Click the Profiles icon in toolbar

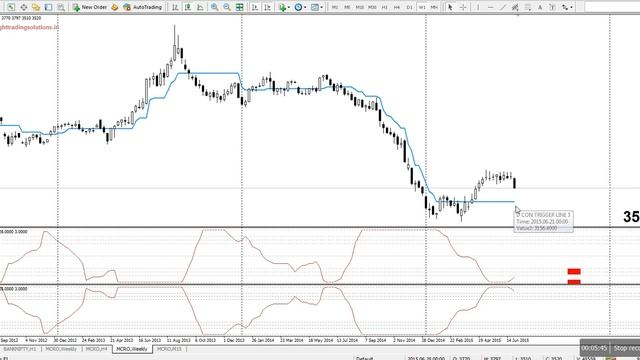24,7
